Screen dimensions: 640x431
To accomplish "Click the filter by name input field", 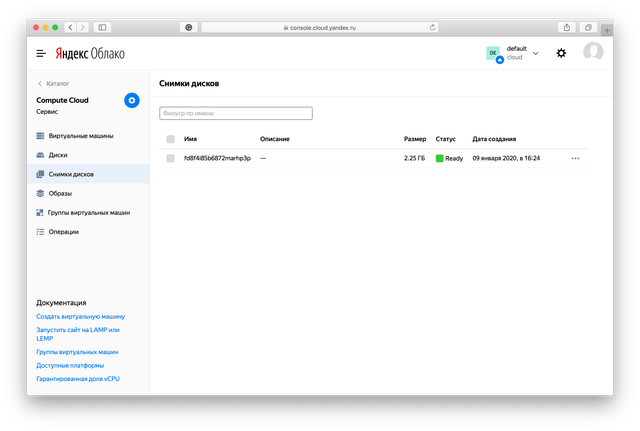I will (236, 114).
